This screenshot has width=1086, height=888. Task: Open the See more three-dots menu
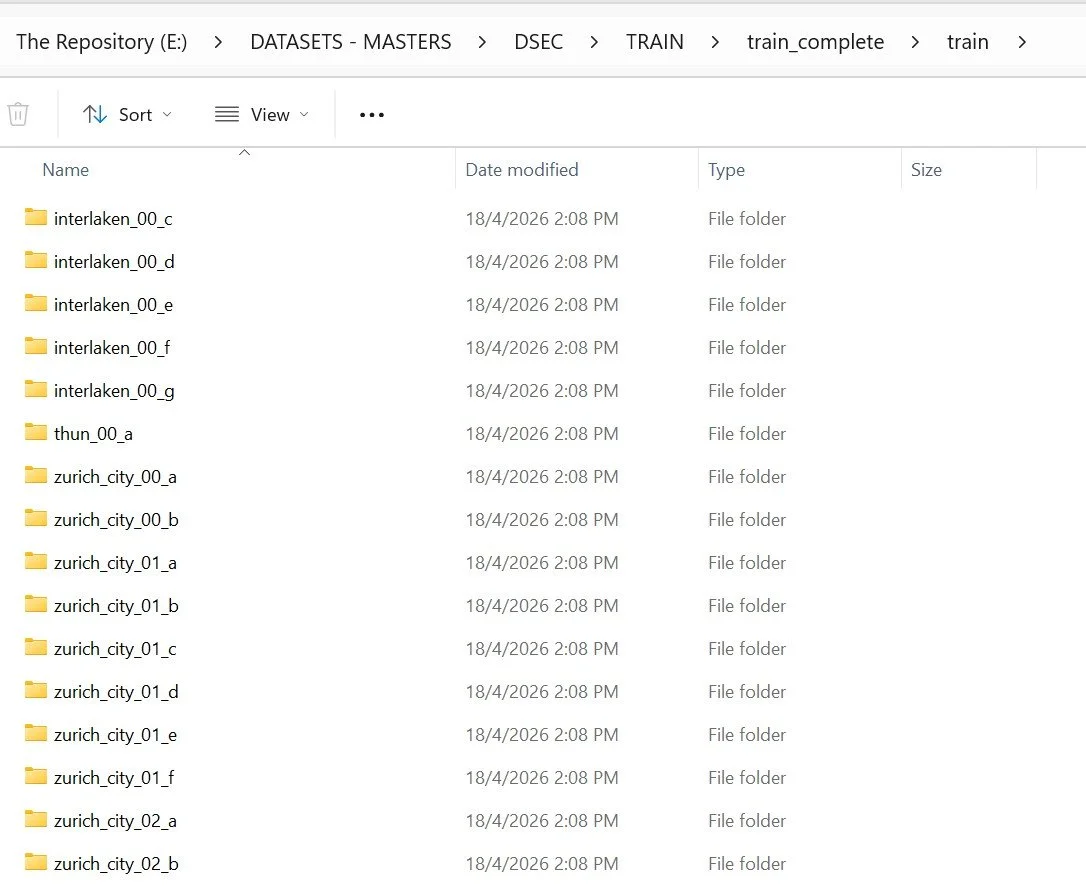[x=372, y=115]
